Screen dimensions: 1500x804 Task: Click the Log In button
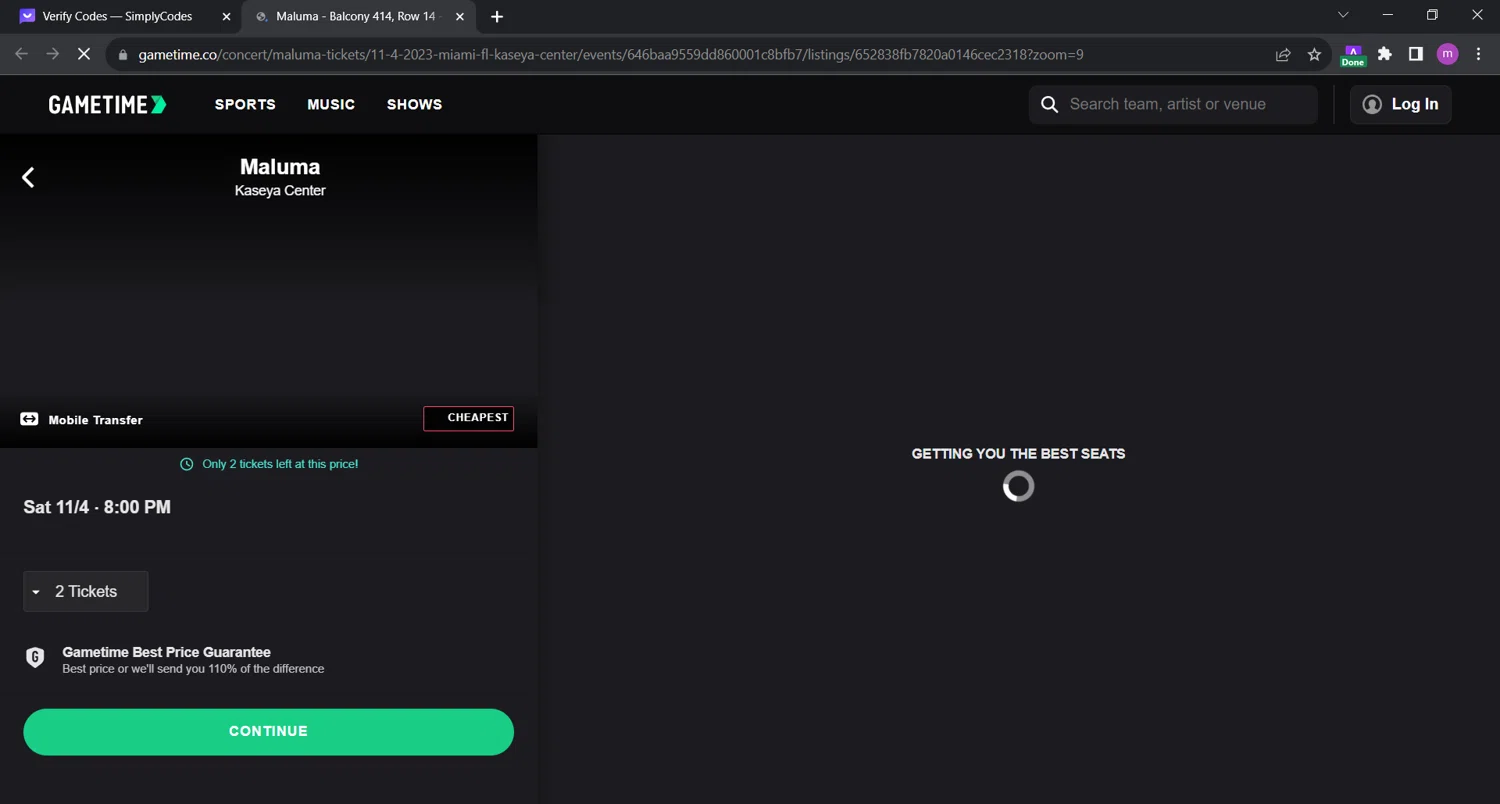tap(1400, 104)
